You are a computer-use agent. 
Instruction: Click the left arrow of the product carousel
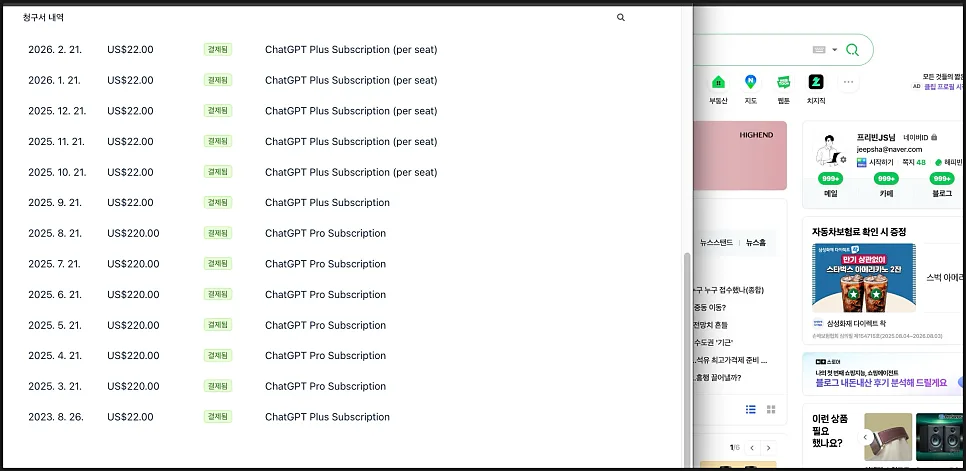(x=864, y=437)
